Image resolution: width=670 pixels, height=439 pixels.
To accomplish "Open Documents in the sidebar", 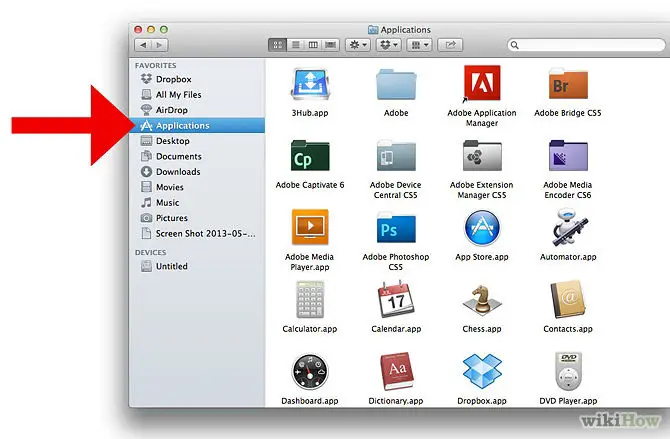I will click(197, 156).
